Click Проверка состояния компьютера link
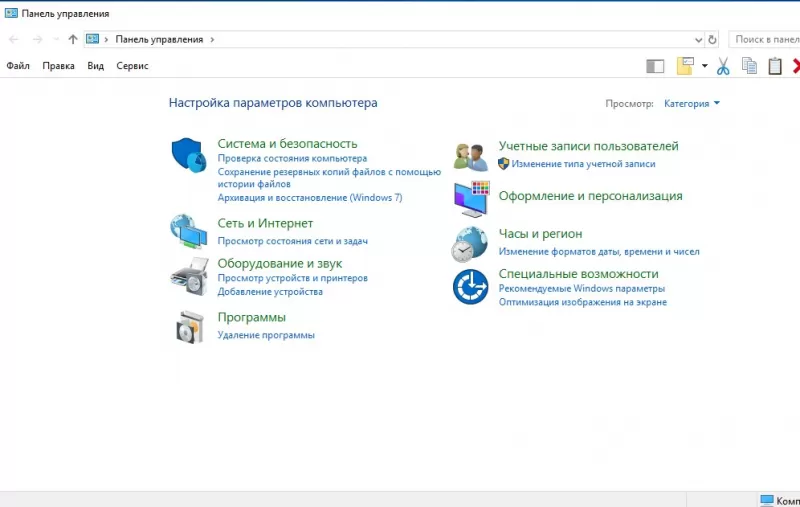Viewport: 800px width, 507px height. (x=292, y=159)
